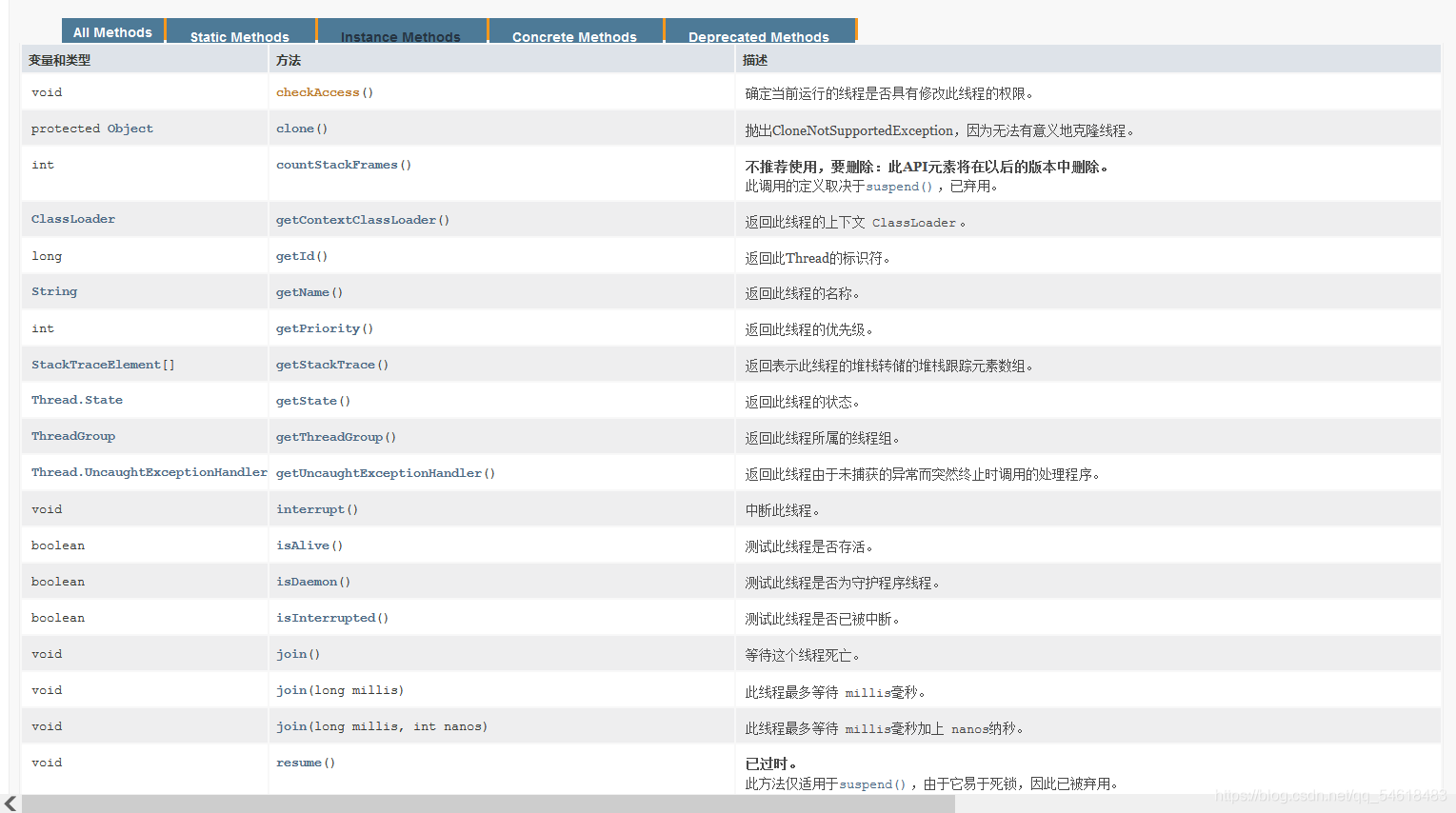Select the Instance Methods tab
The image size is (1456, 813).
400,36
